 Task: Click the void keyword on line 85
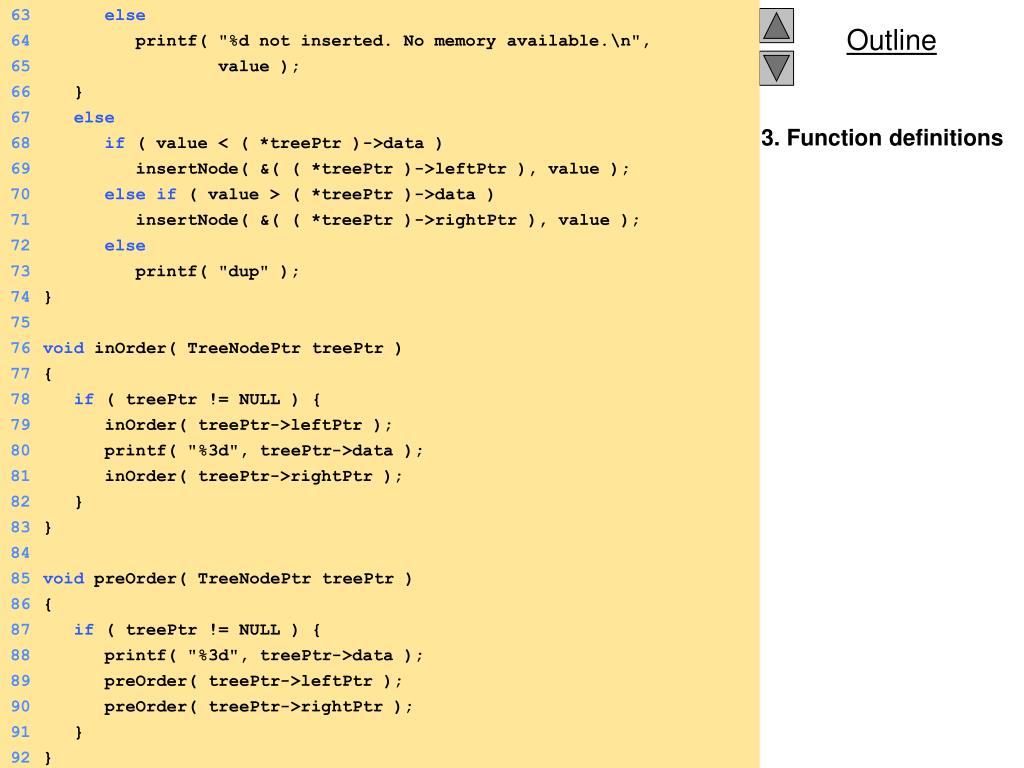pyautogui.click(x=63, y=579)
